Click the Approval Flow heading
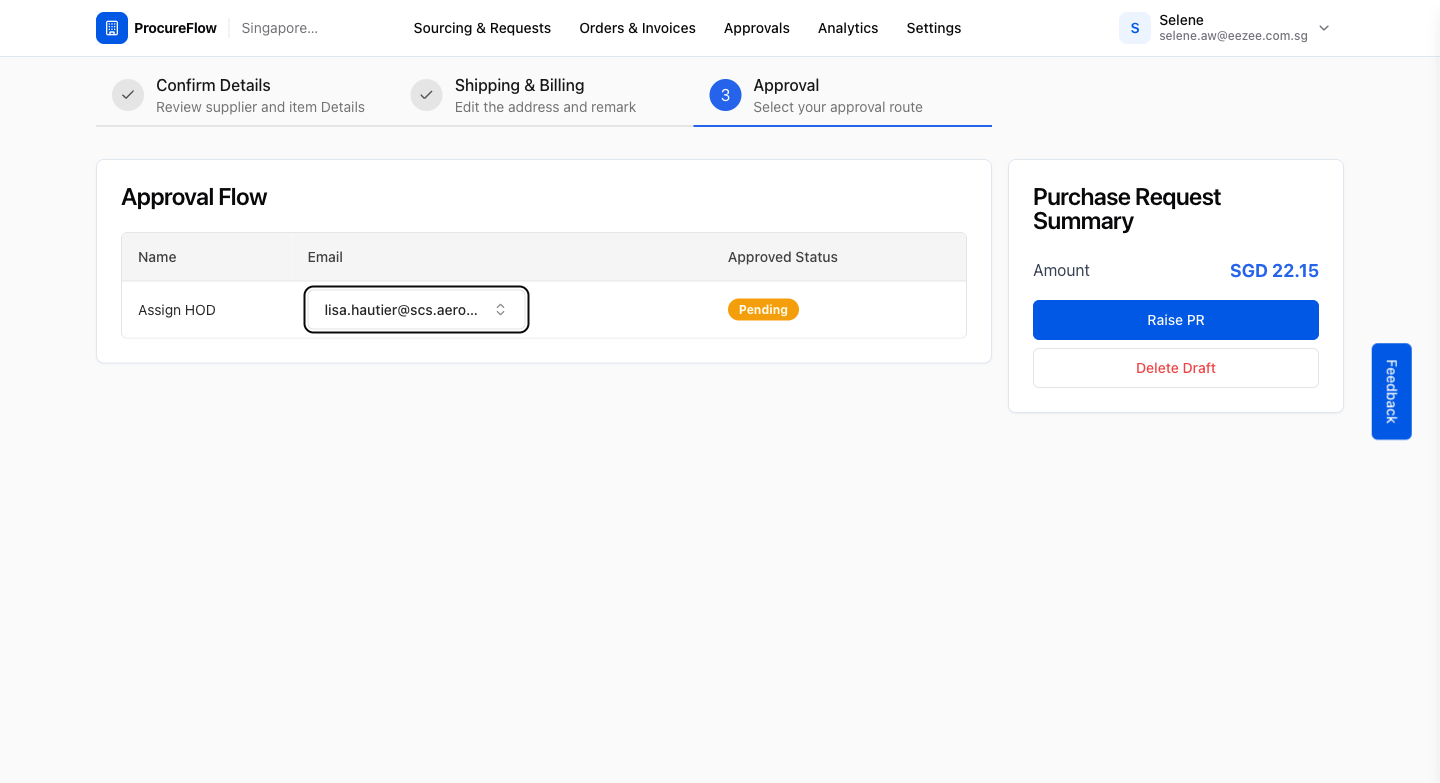Image resolution: width=1440 pixels, height=783 pixels. tap(194, 197)
